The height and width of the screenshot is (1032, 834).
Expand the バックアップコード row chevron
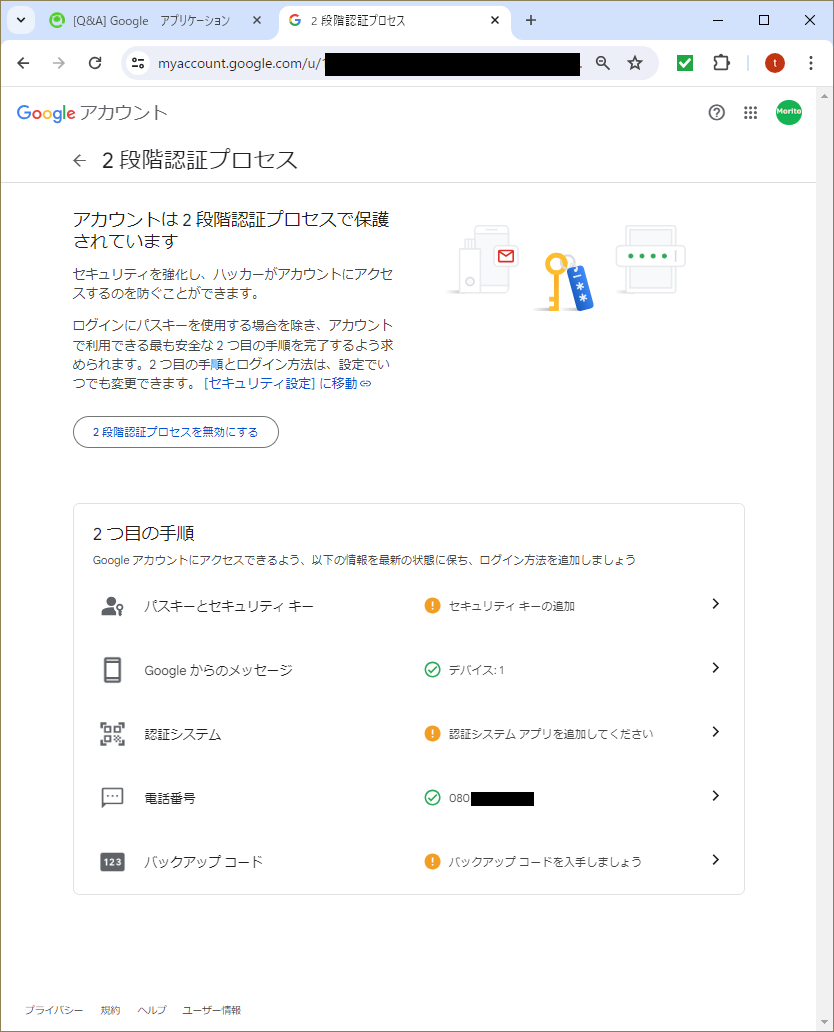(x=715, y=860)
